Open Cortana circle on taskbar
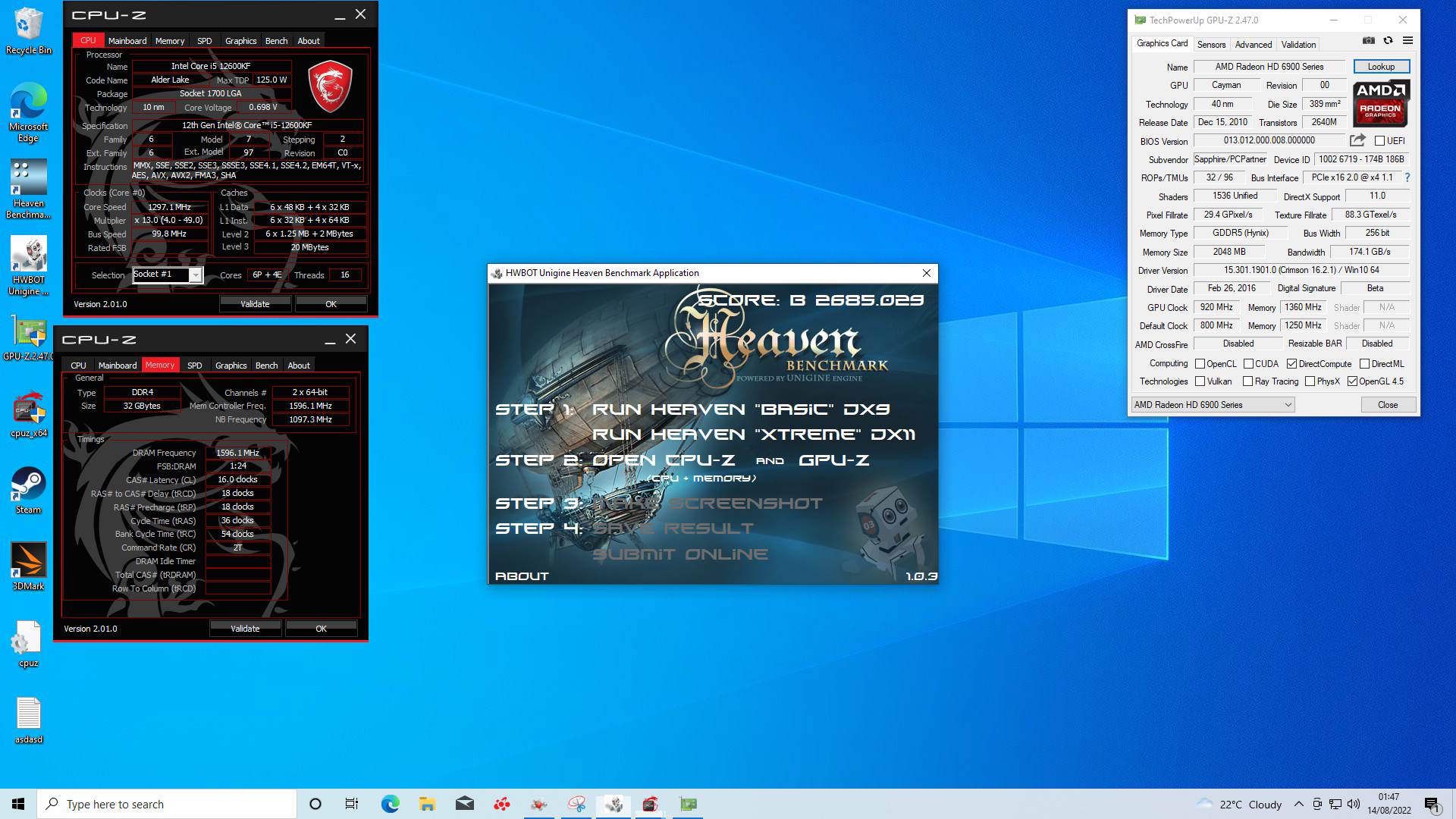Screen dimensions: 1456x819 [315, 804]
